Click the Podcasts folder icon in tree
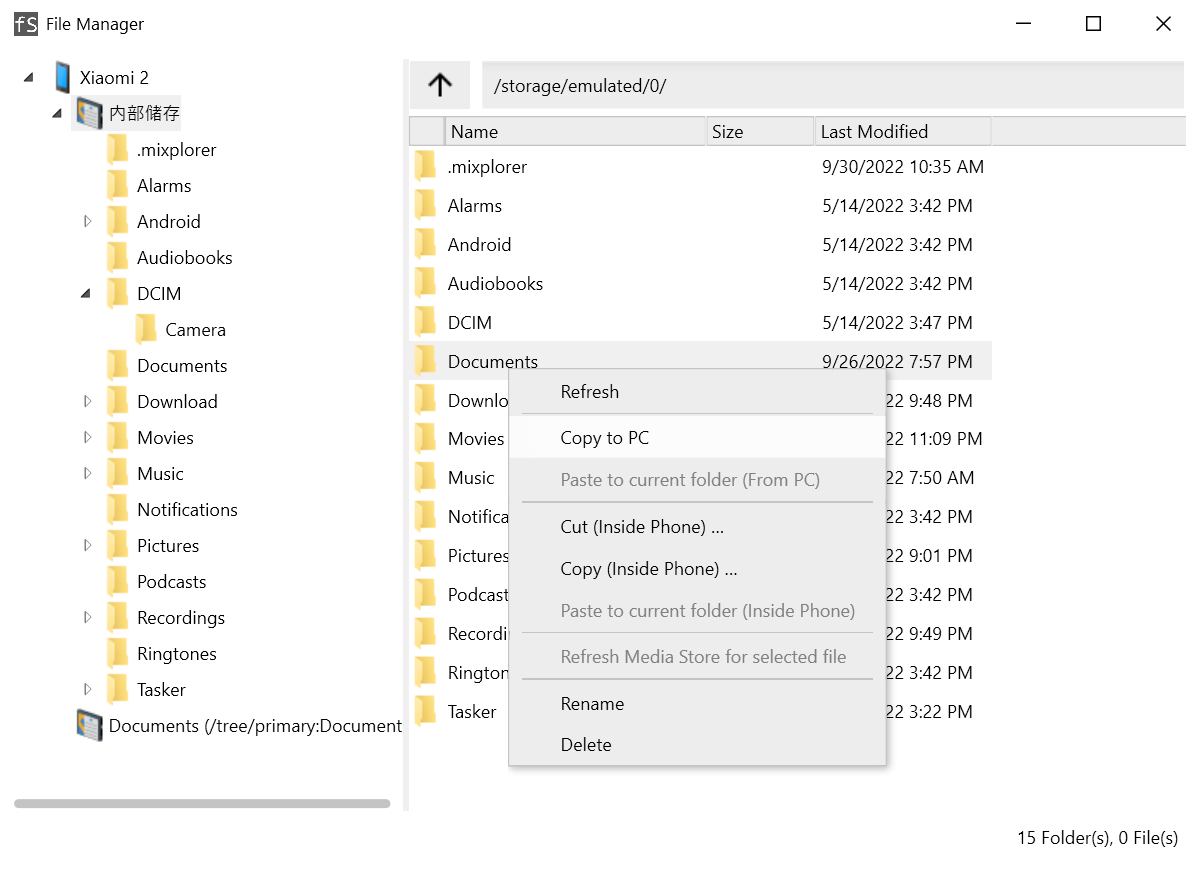 [118, 581]
